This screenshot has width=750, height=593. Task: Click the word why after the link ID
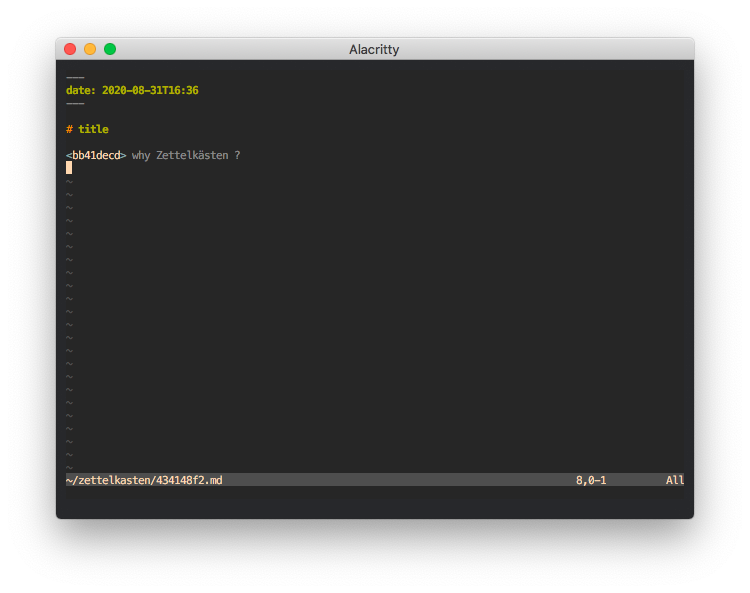(x=141, y=155)
